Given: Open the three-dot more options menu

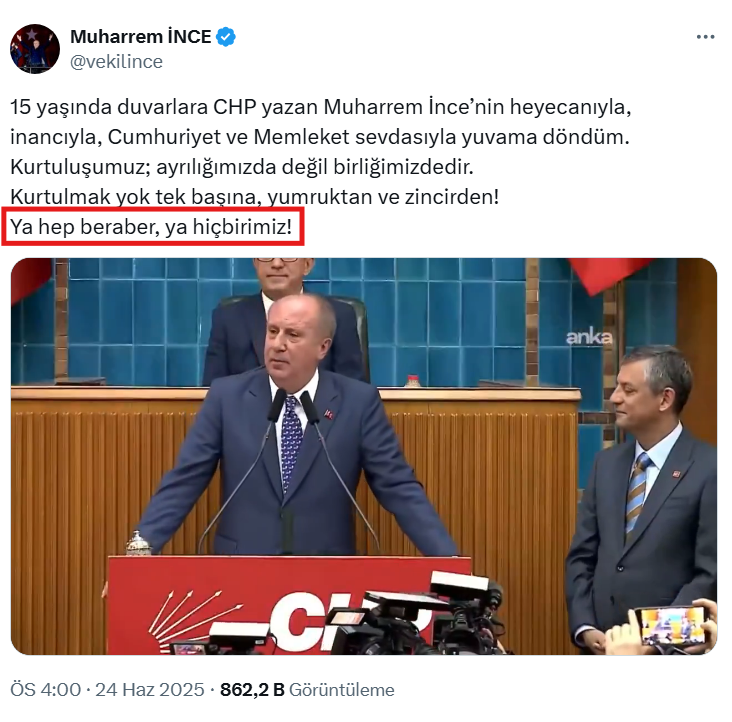Looking at the screenshot, I should pos(705,37).
